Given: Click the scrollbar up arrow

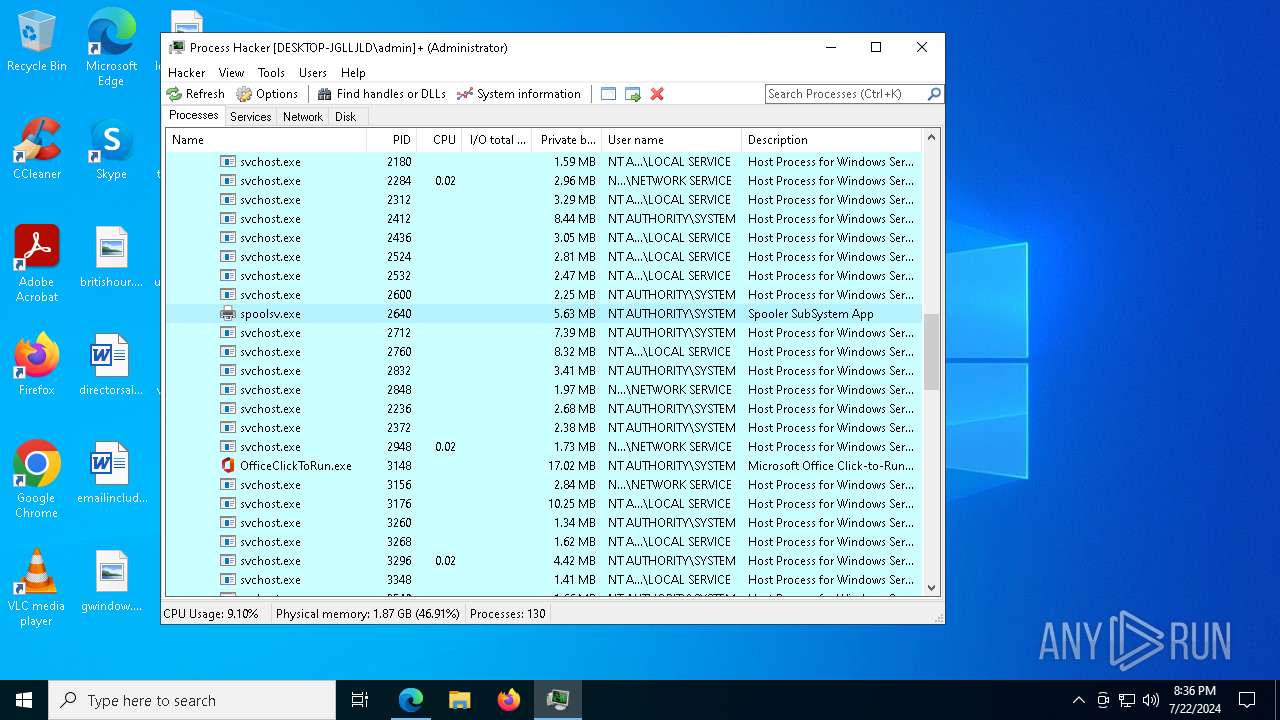Looking at the screenshot, I should 931,138.
